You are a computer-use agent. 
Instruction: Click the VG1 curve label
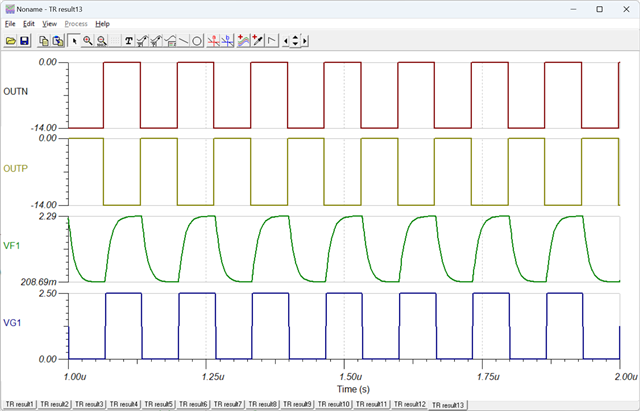(12, 323)
